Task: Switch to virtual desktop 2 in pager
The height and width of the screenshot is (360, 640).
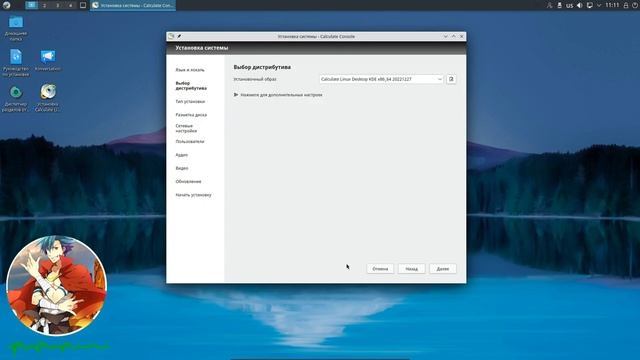Action: pos(44,5)
